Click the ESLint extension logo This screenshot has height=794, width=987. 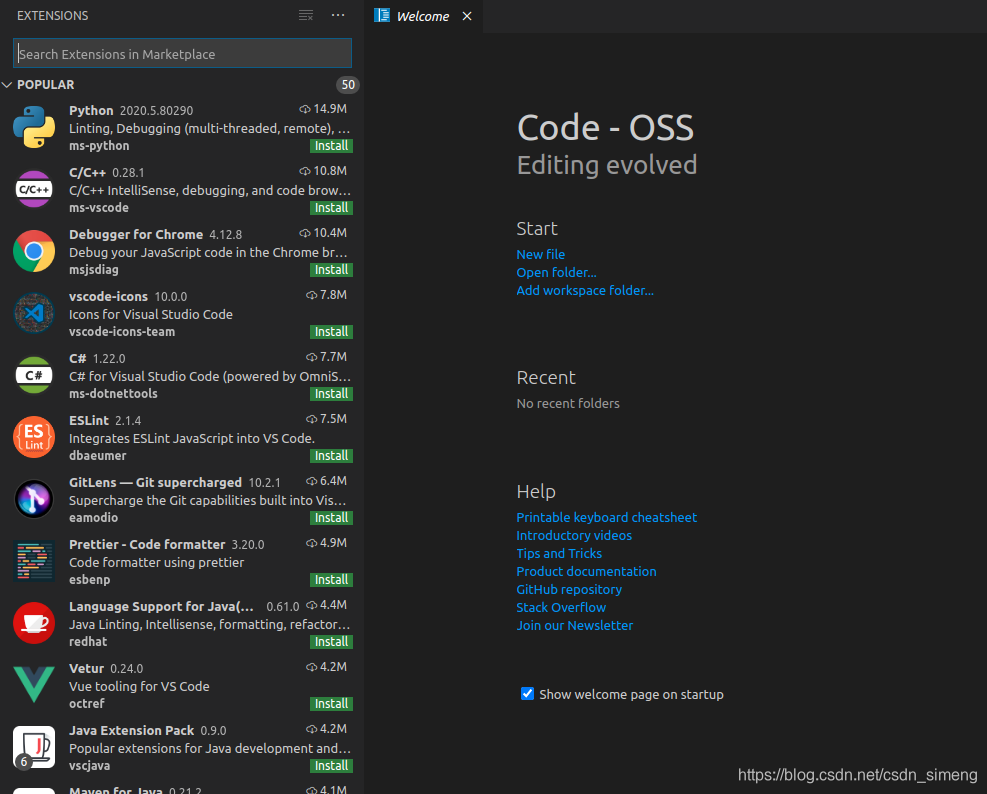34,437
